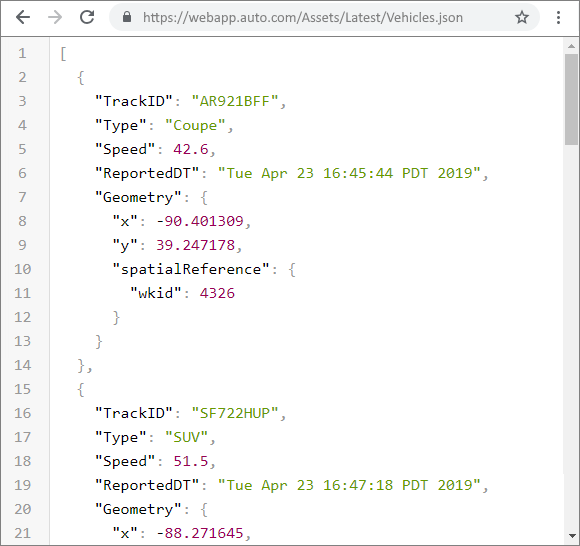Click the address bar URL field

tap(324, 17)
